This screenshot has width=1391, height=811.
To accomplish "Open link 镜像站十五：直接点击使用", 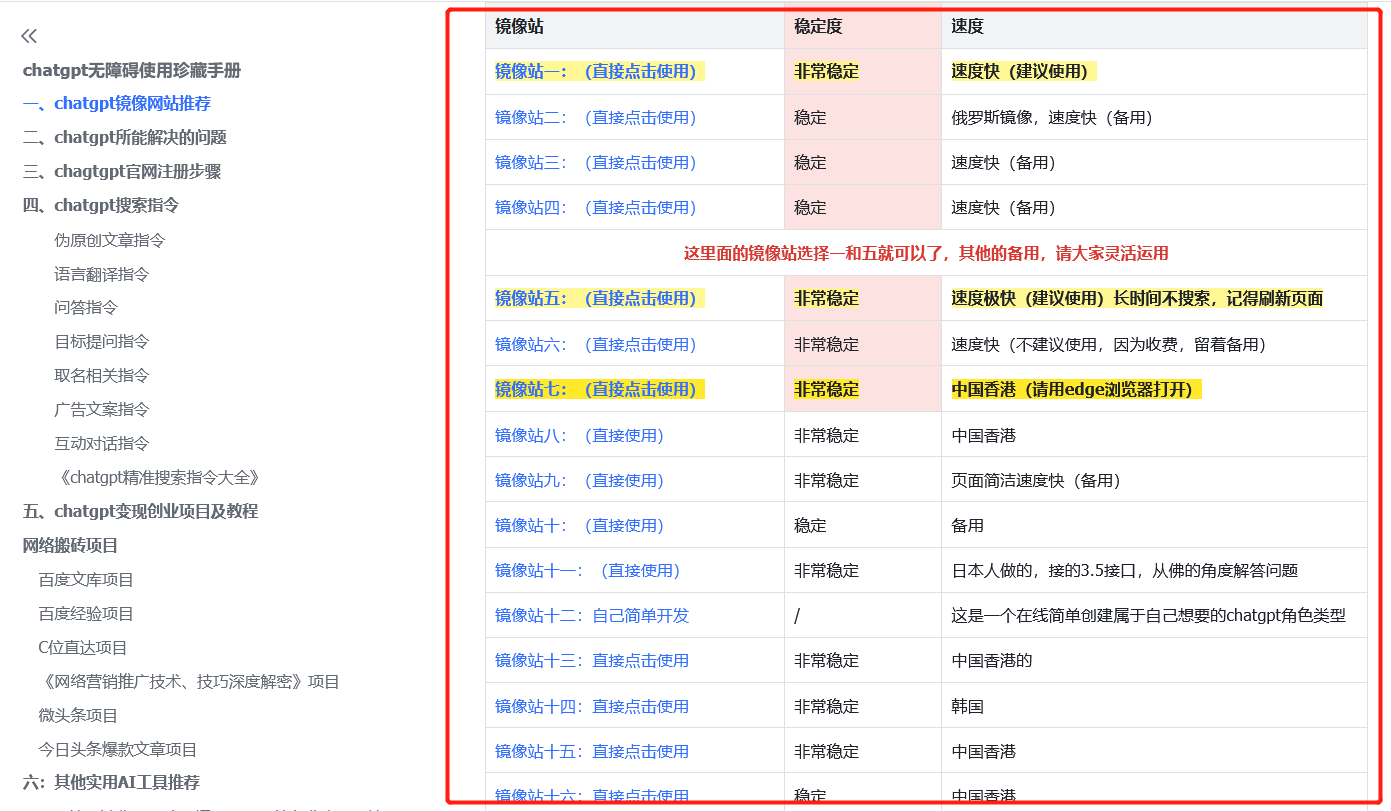I will point(592,751).
